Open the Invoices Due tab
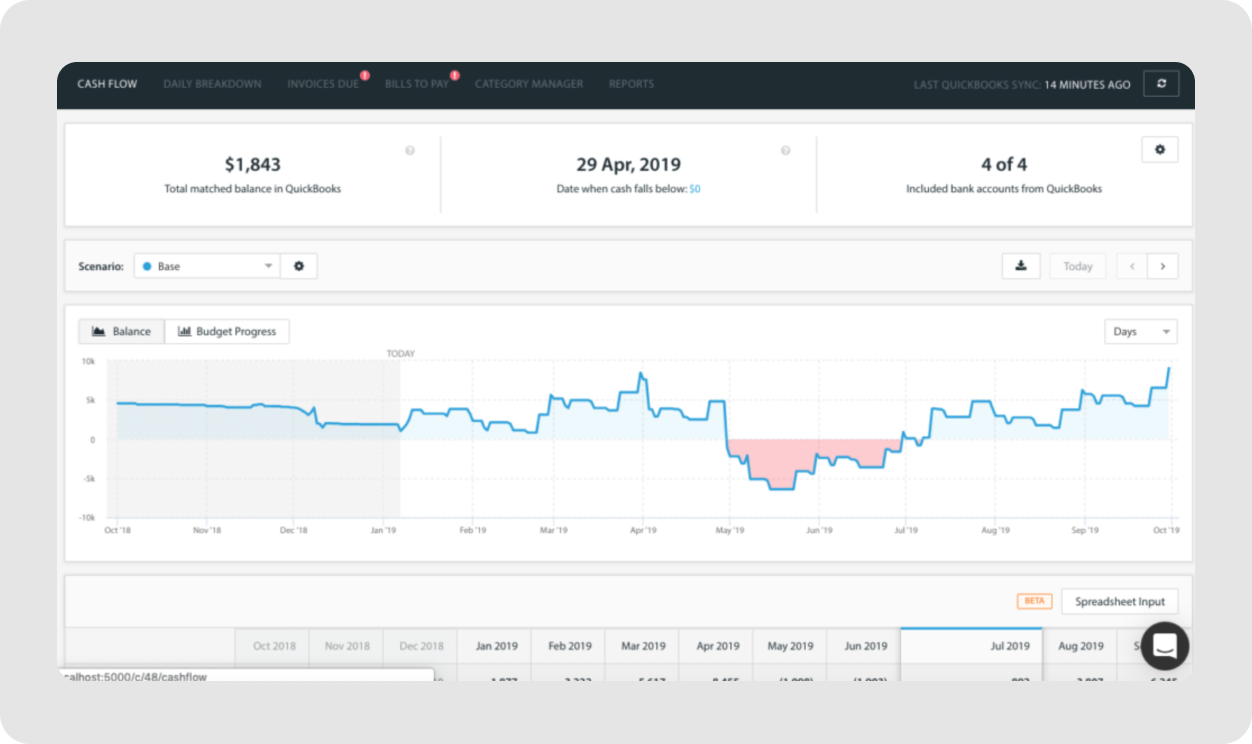This screenshot has height=744, width=1252. 321,84
